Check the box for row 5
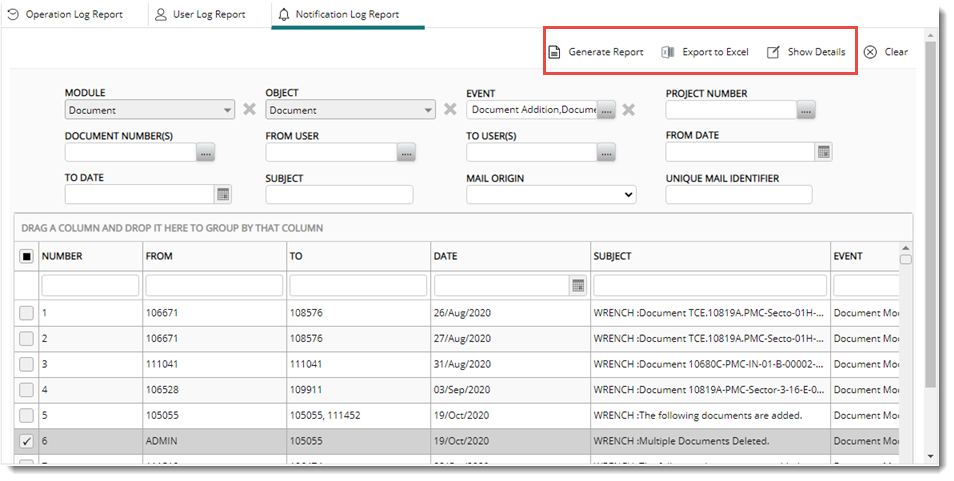Screen dimensions: 954x481 (26, 415)
